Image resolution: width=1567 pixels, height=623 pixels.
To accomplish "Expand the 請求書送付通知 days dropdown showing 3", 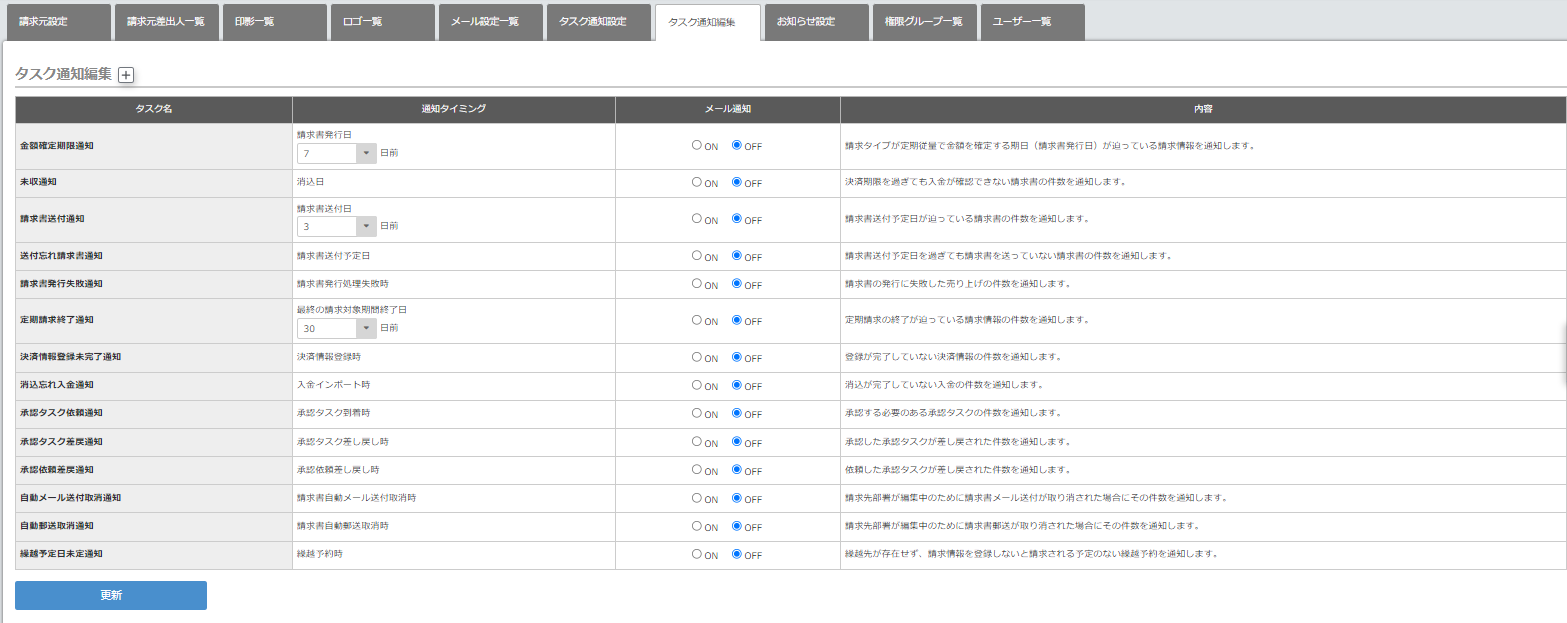I will point(336,226).
